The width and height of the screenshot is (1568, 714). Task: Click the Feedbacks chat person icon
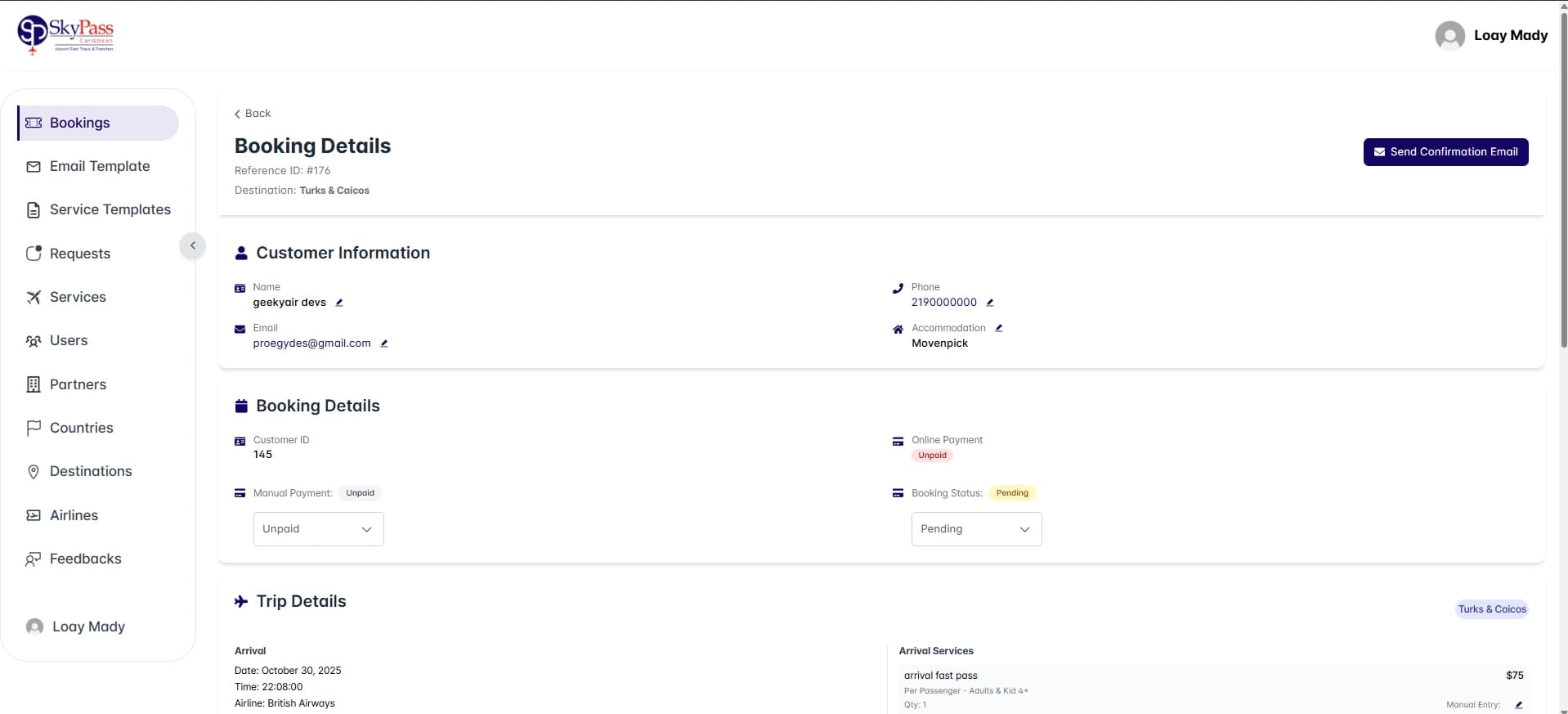coord(34,559)
